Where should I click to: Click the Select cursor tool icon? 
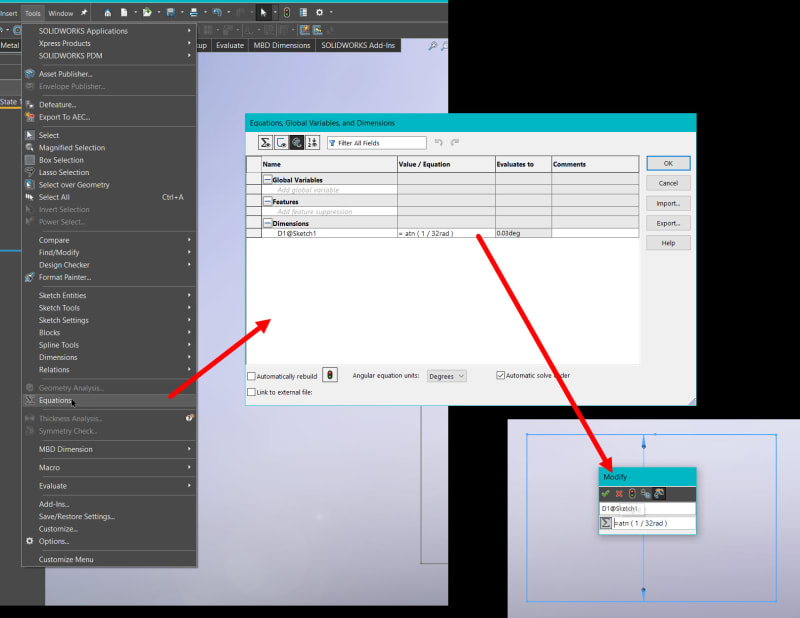263,12
